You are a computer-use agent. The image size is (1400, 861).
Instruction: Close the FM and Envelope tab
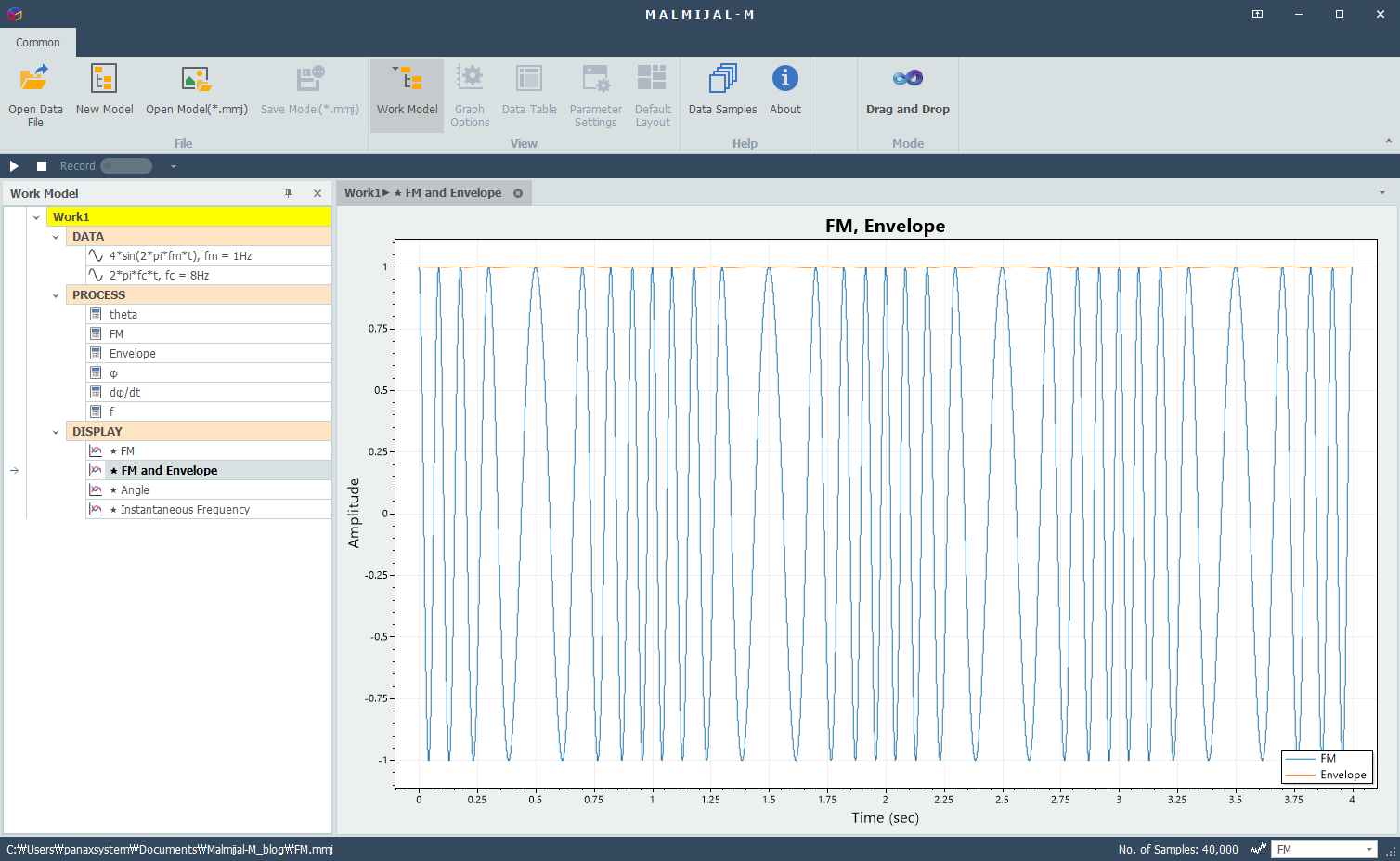[x=518, y=193]
